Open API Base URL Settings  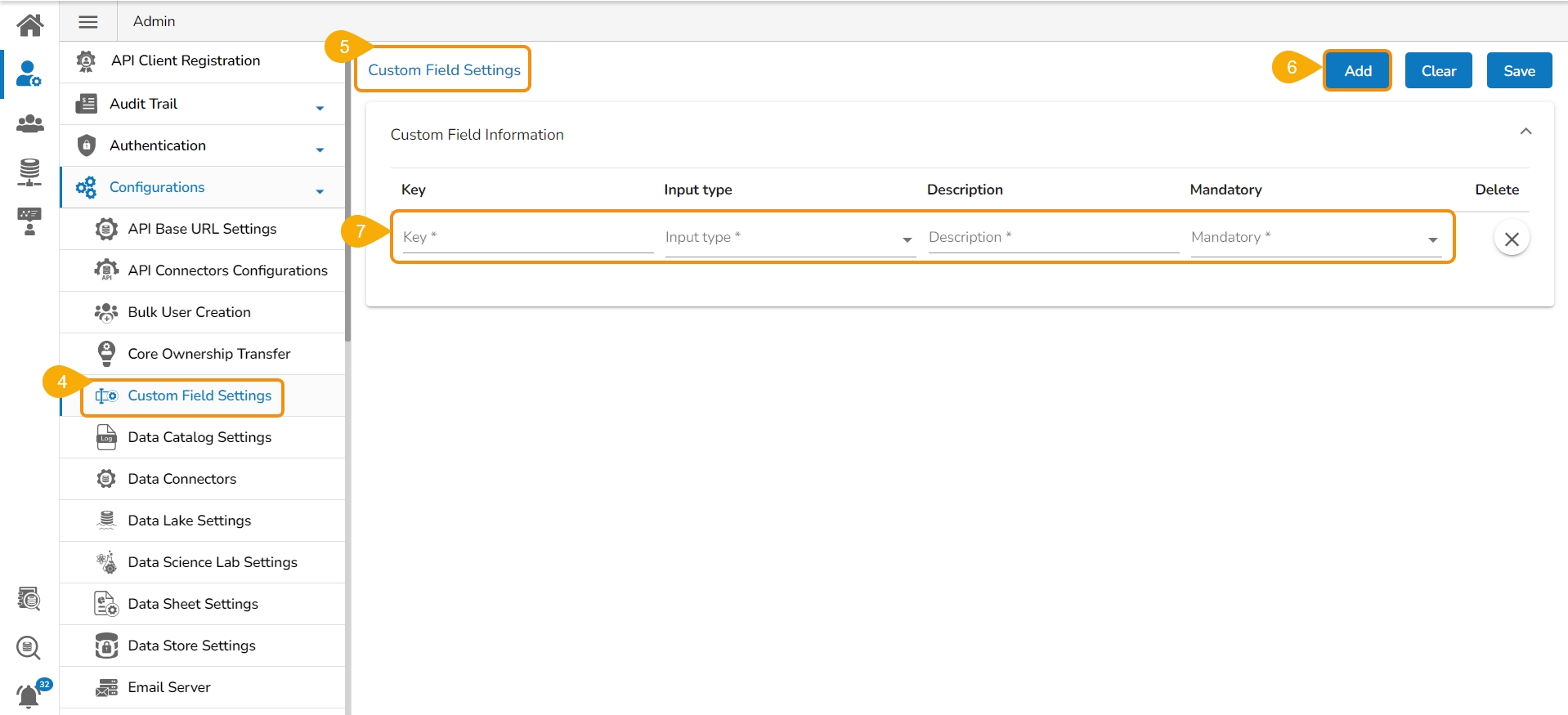[202, 229]
